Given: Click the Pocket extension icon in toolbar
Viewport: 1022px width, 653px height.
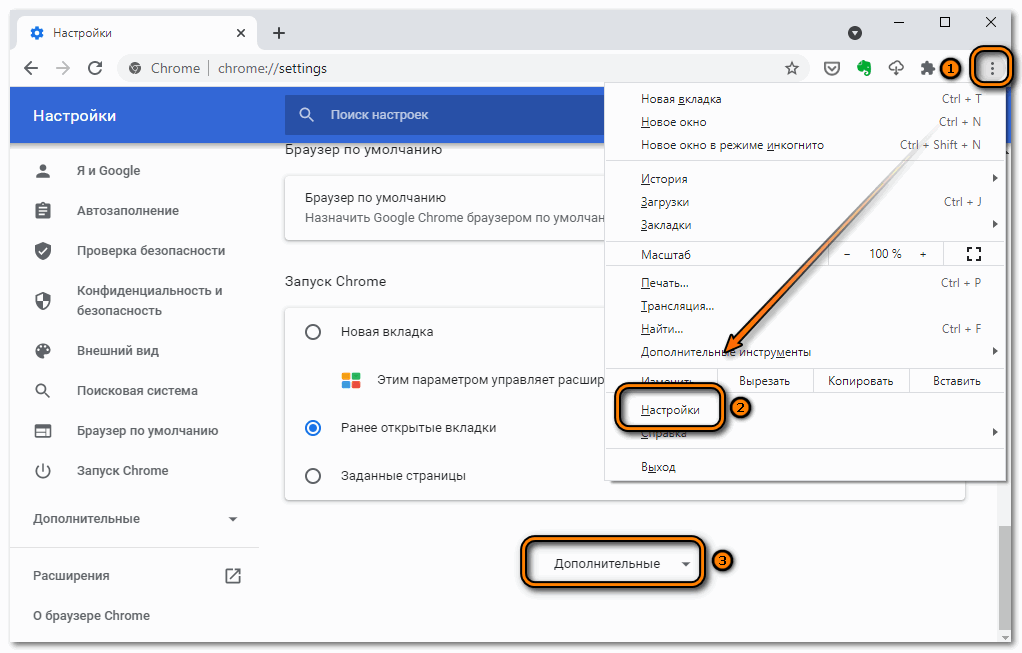Looking at the screenshot, I should [832, 68].
